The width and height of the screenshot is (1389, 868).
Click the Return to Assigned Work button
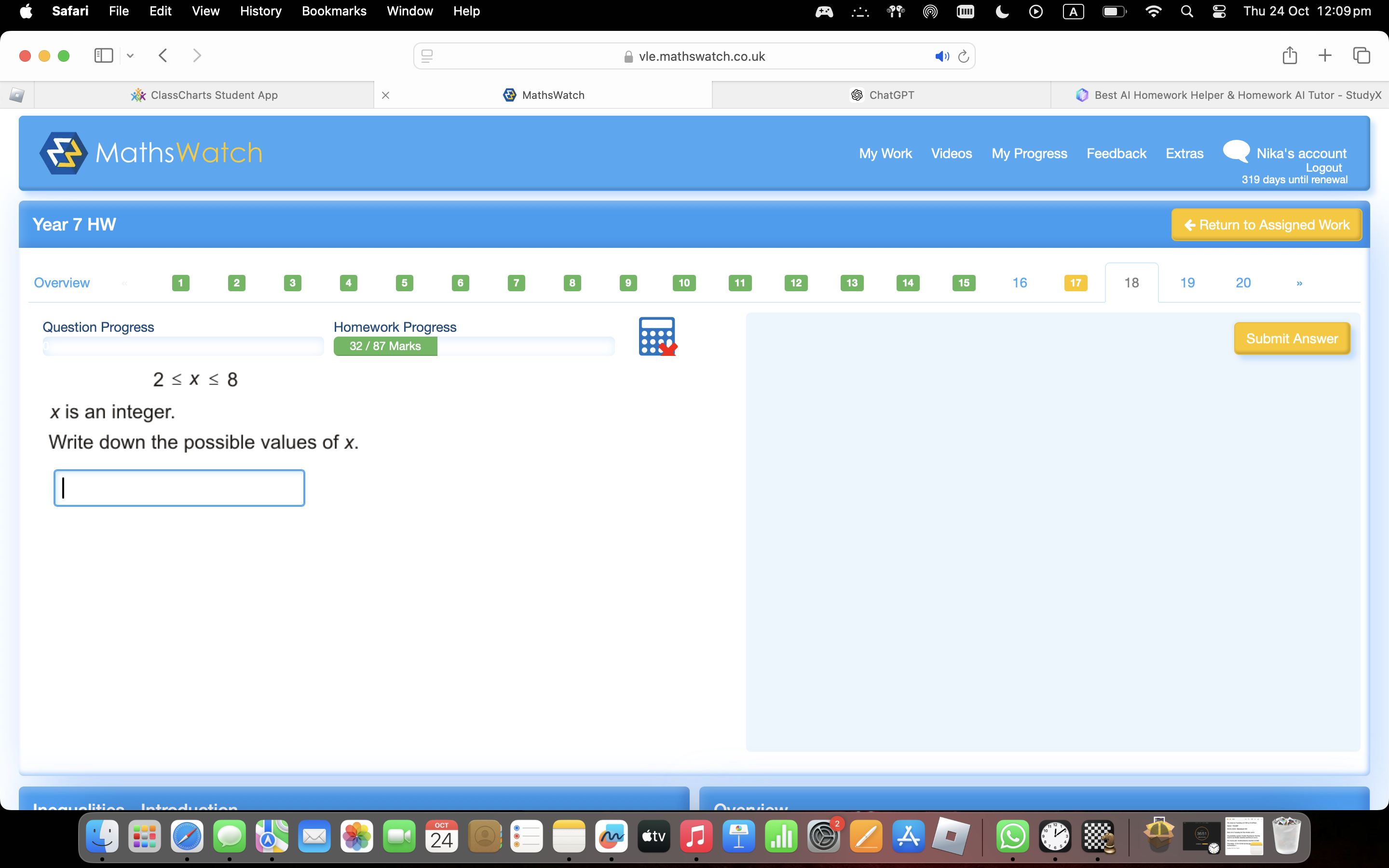tap(1268, 224)
